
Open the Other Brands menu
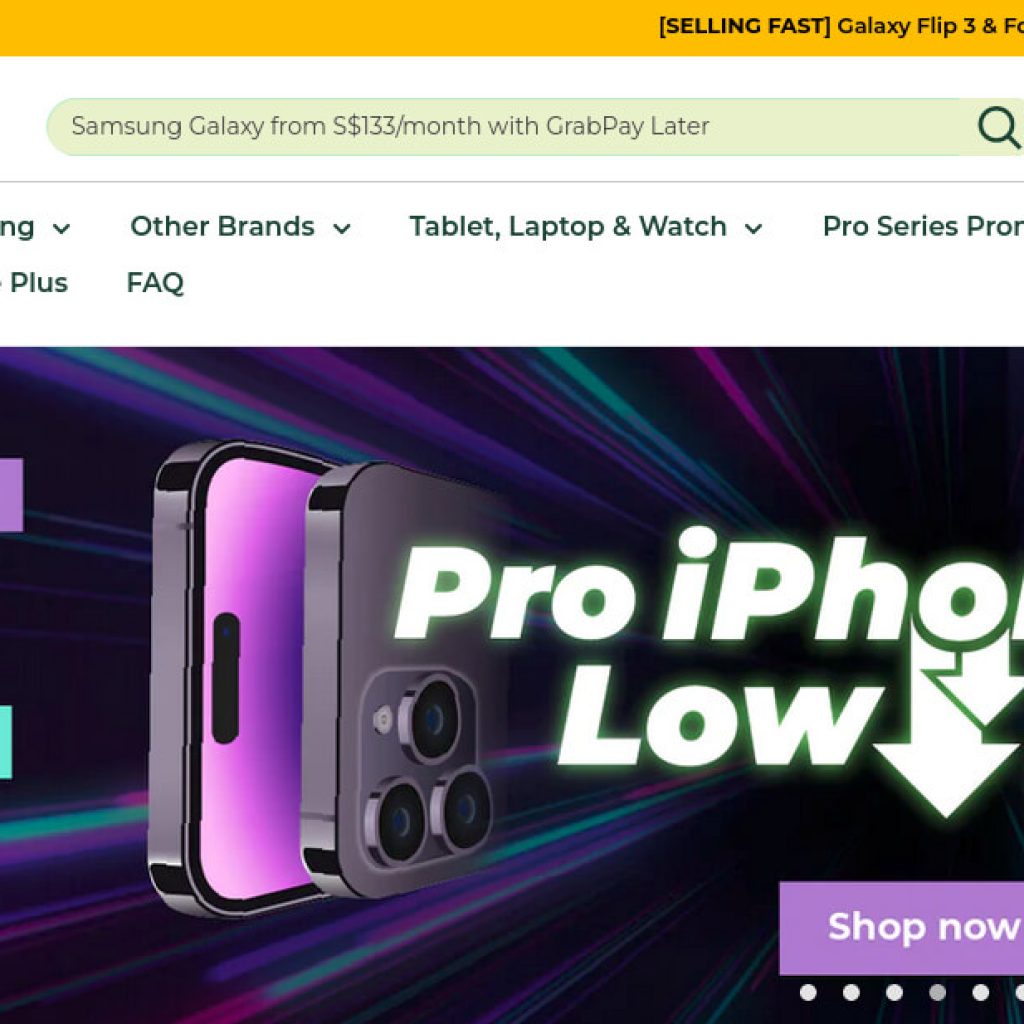coord(222,227)
